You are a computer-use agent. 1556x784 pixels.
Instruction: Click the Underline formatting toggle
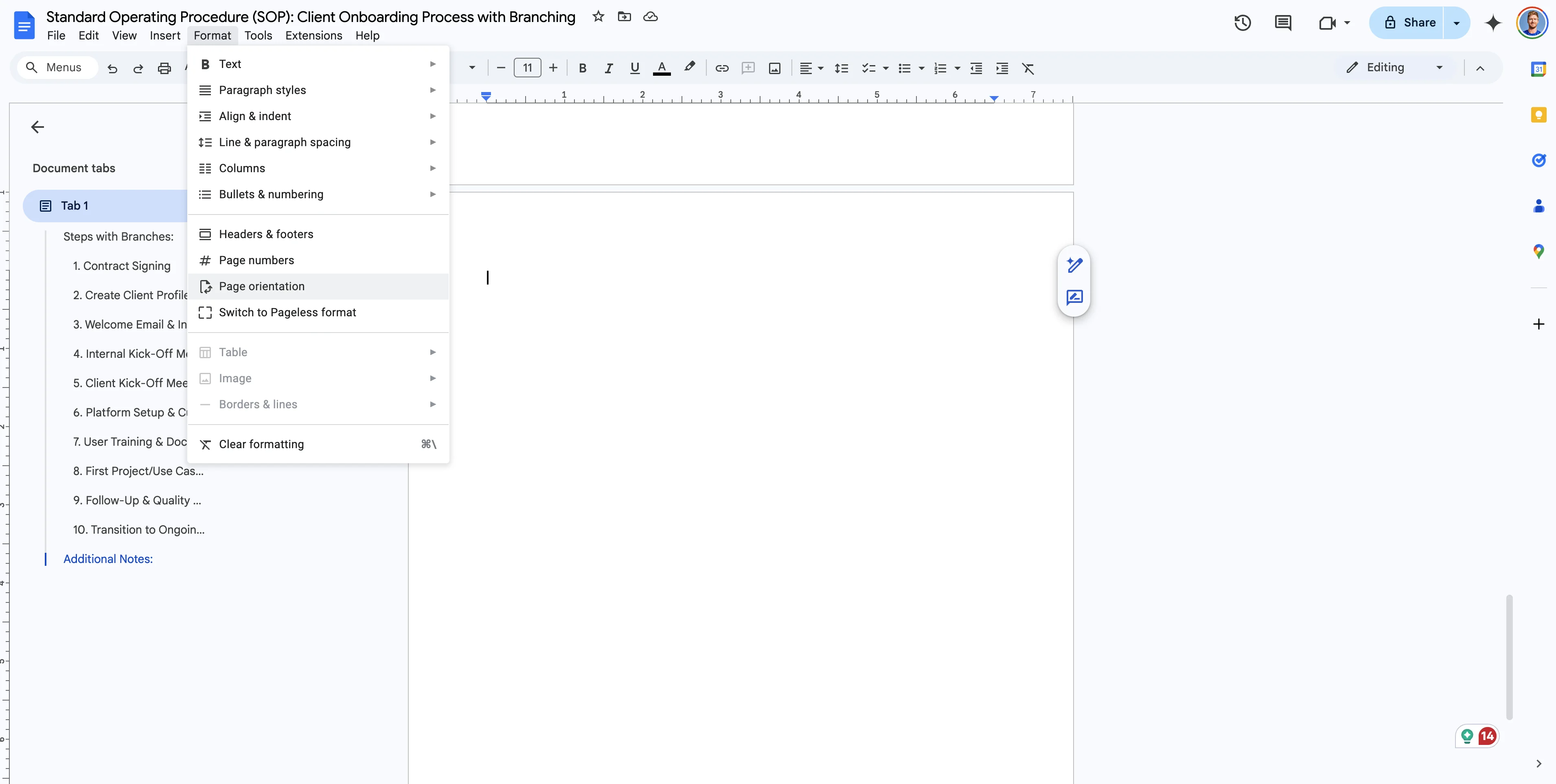[634, 68]
